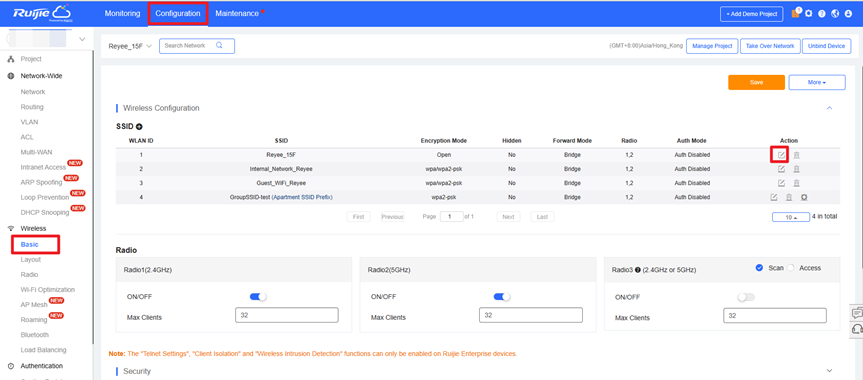The width and height of the screenshot is (863, 380).
Task: Collapse the Wireless Configuration section
Action: click(x=829, y=108)
